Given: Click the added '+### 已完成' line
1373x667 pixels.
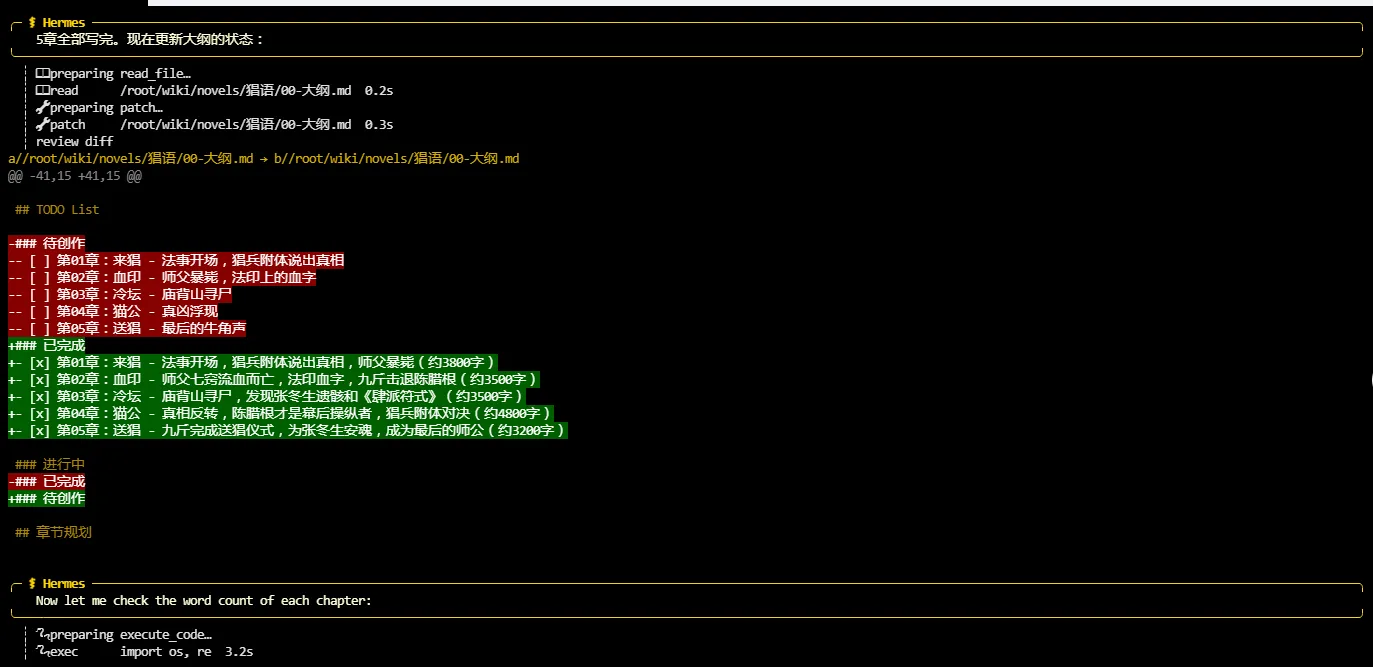Looking at the screenshot, I should point(47,345).
